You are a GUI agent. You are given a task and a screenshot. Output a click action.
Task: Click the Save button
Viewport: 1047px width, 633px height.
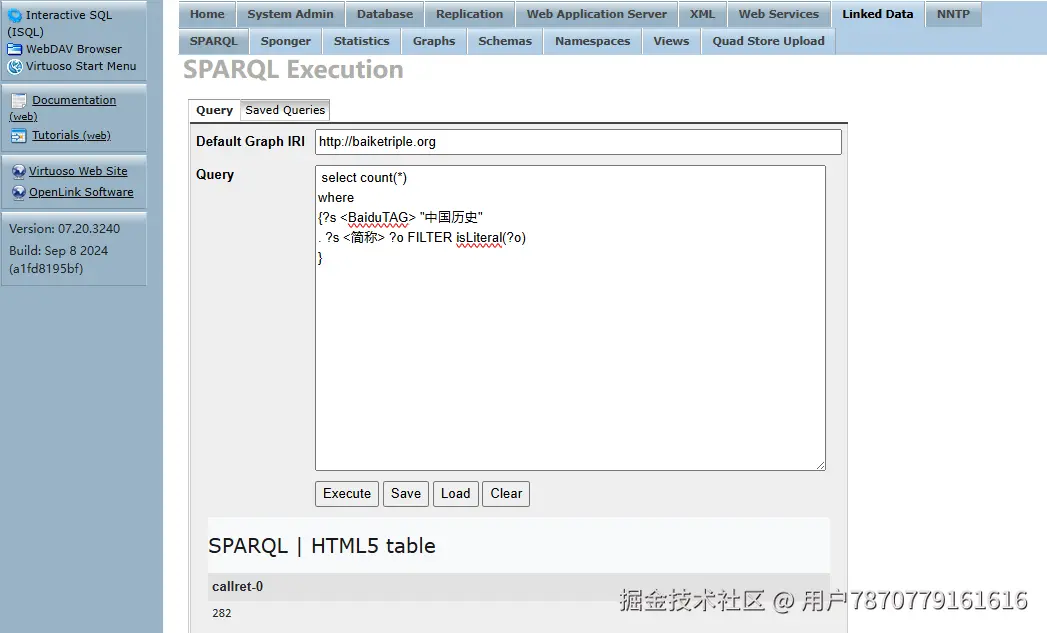(406, 493)
